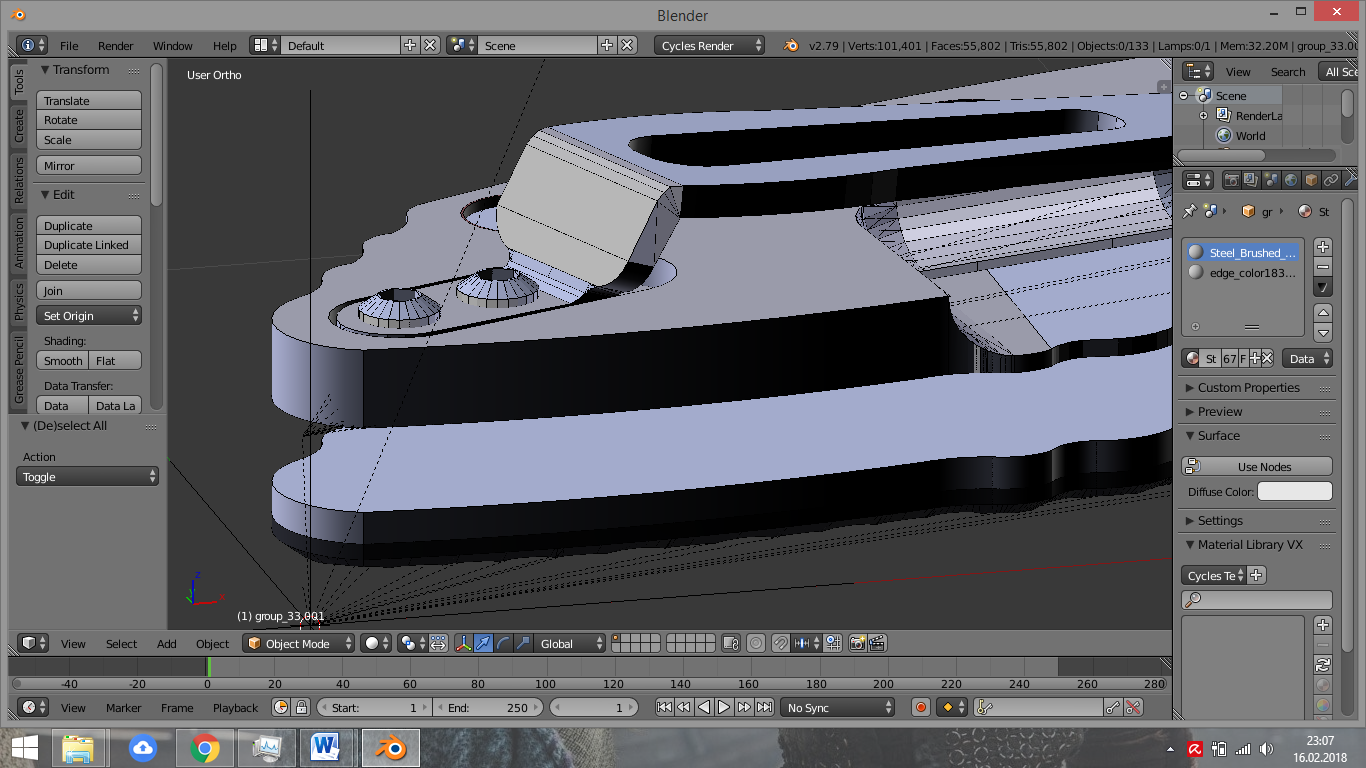Image resolution: width=1366 pixels, height=768 pixels.
Task: Click the Translate button
Action: coord(89,100)
